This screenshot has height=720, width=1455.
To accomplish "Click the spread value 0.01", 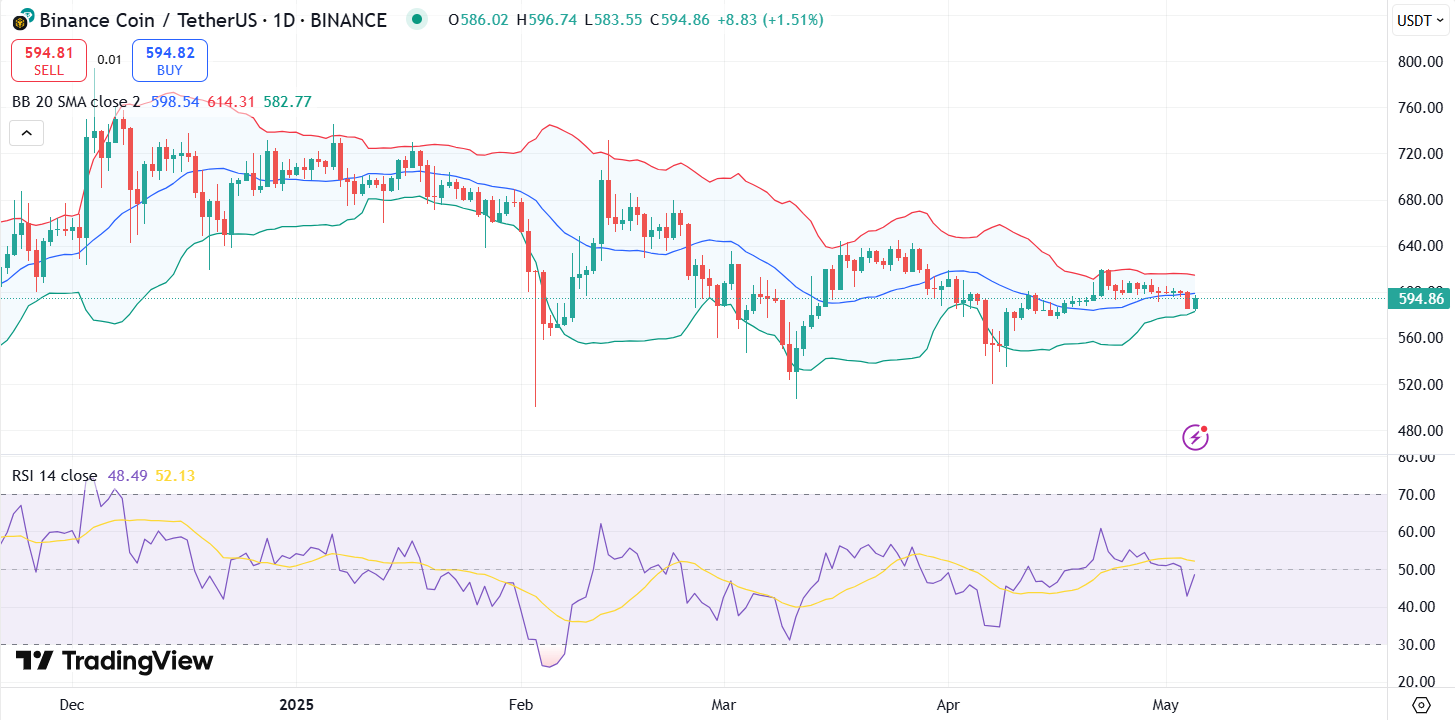I will 110,60.
